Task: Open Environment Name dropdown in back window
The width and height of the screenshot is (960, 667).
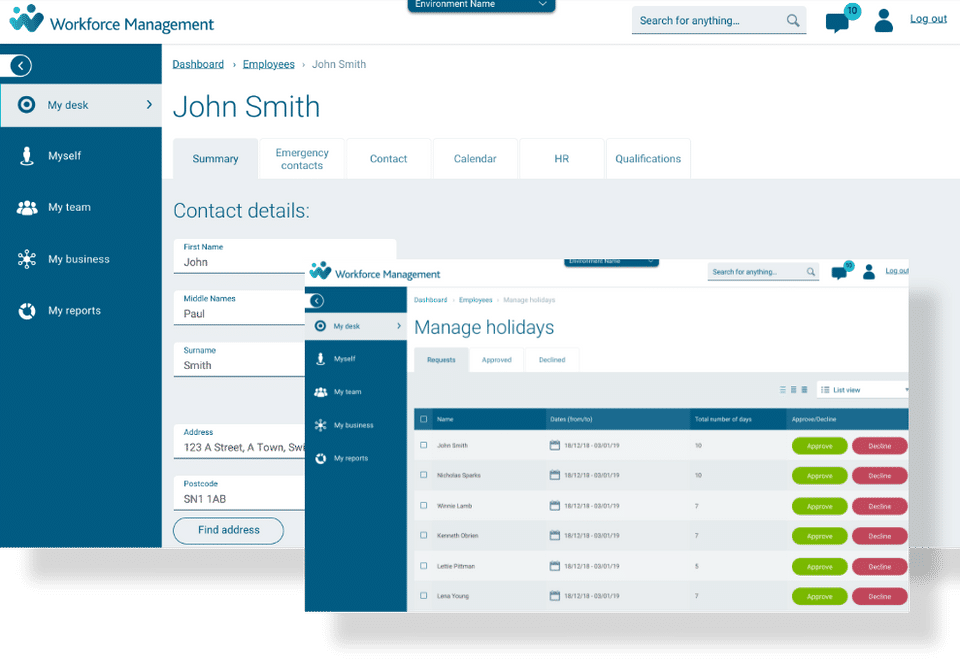Action: pos(481,5)
